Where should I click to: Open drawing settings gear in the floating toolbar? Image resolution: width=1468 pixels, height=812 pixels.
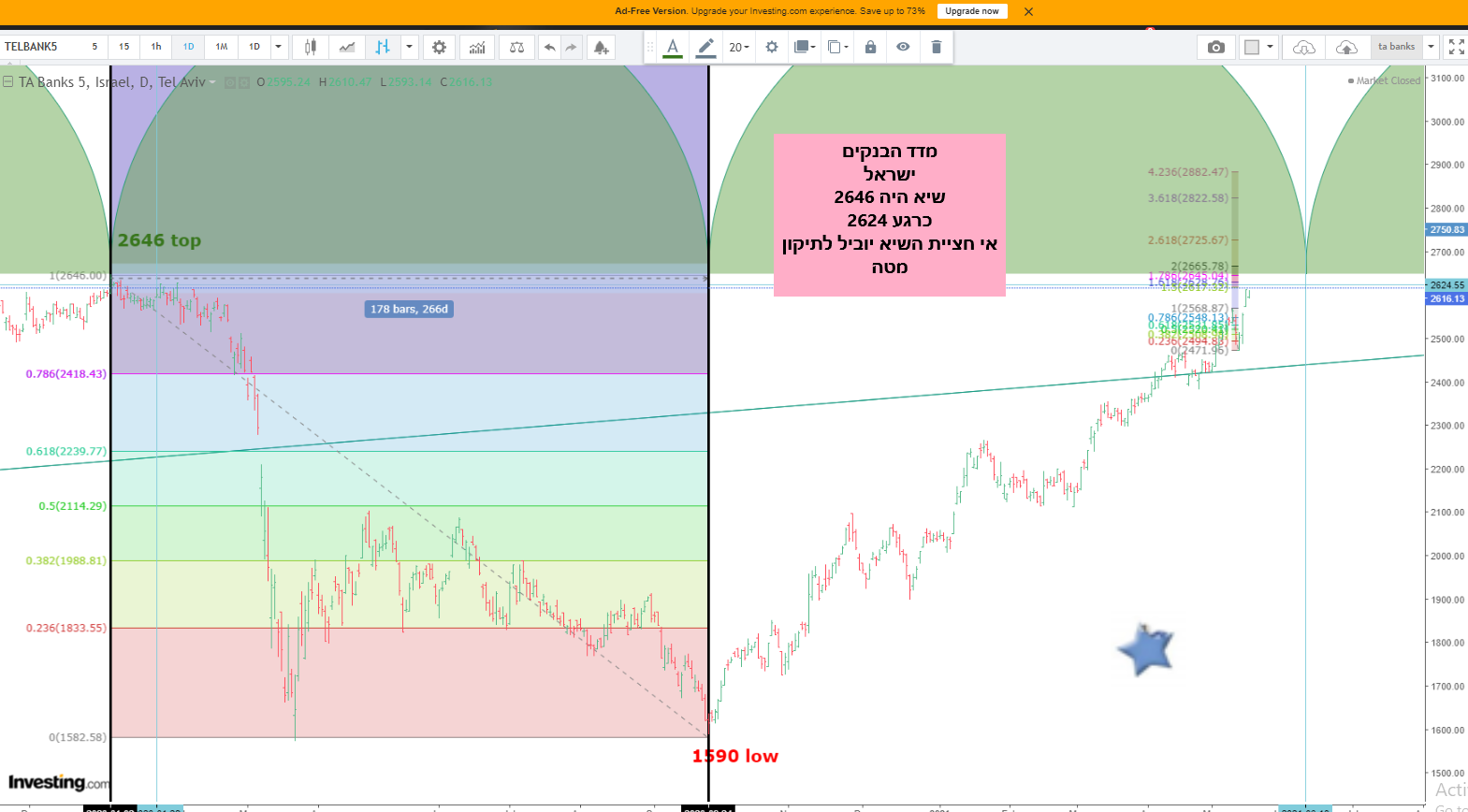pyautogui.click(x=772, y=47)
